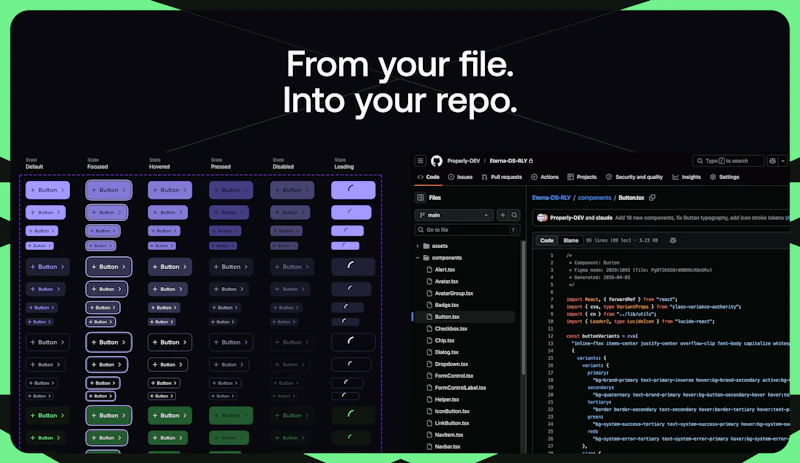The image size is (800, 463).
Task: Focus the 'Go to file' input
Action: pyautogui.click(x=467, y=230)
